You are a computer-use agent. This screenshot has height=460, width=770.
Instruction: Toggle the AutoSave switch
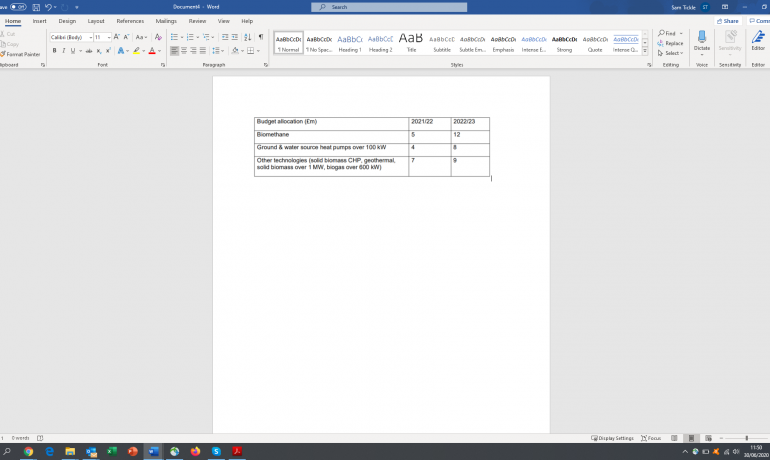[x=17, y=7]
